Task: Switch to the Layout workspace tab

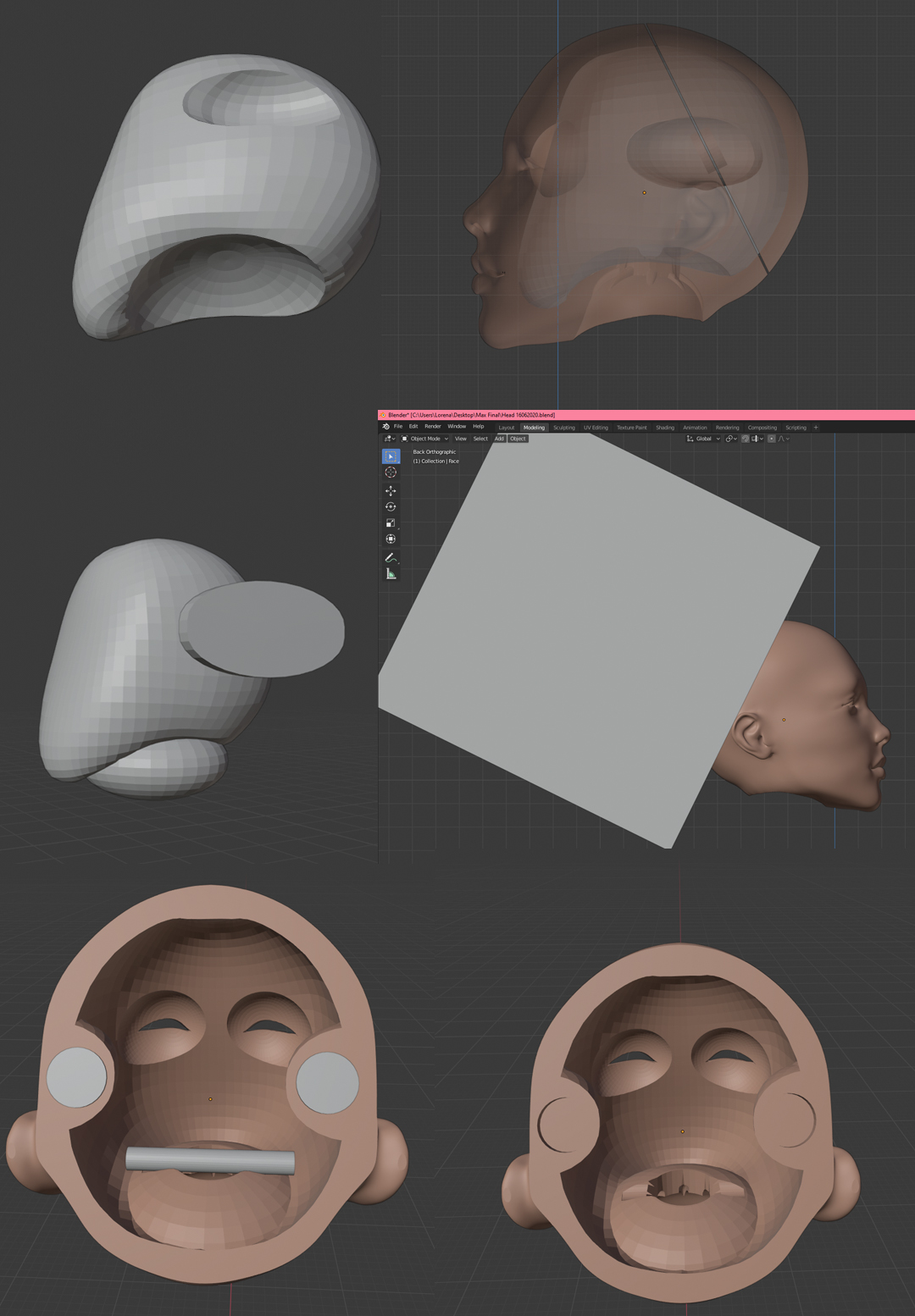Action: [507, 428]
